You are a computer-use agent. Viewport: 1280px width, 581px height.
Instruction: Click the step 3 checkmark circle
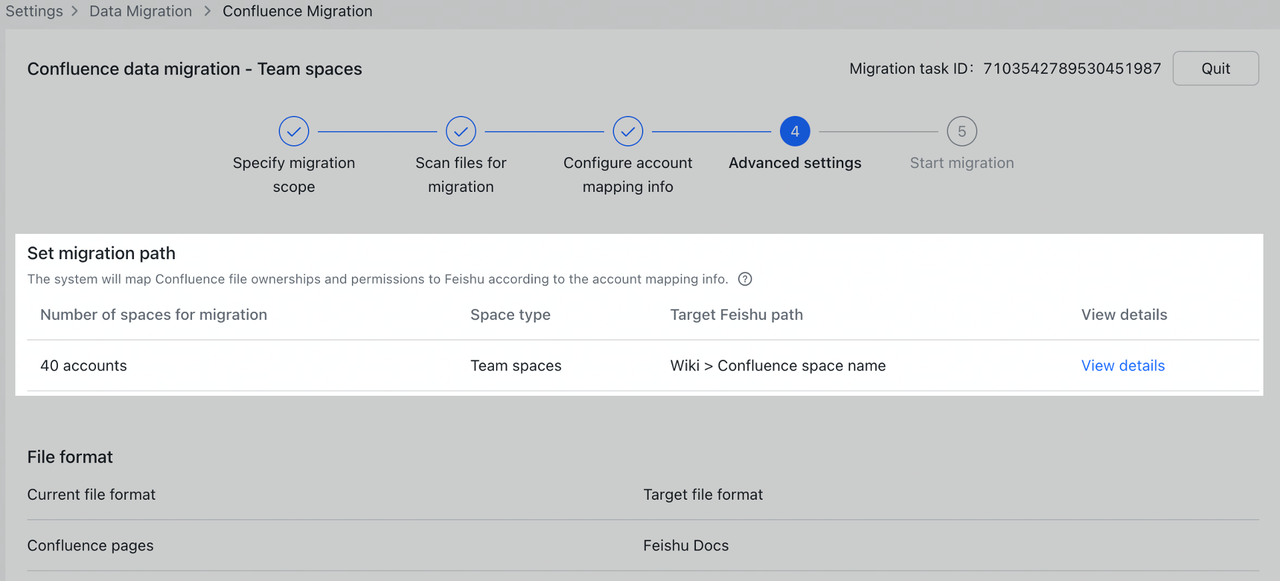628,131
